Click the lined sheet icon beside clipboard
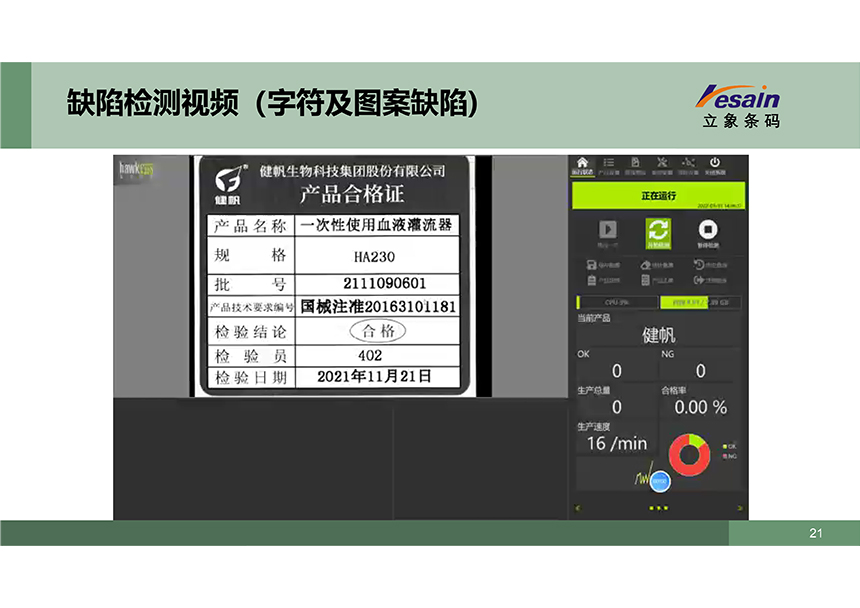 [646, 280]
